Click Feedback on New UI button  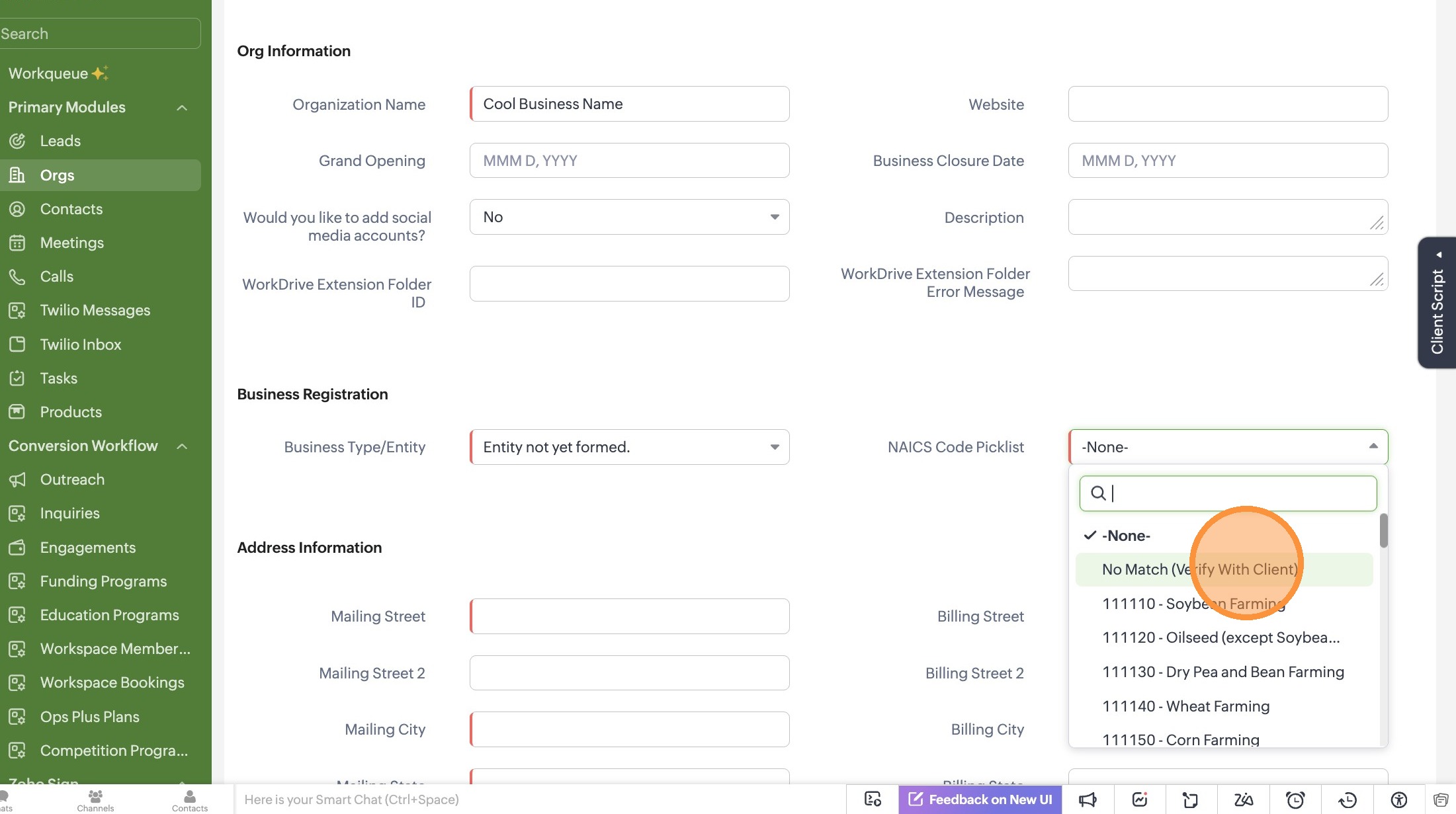[980, 799]
